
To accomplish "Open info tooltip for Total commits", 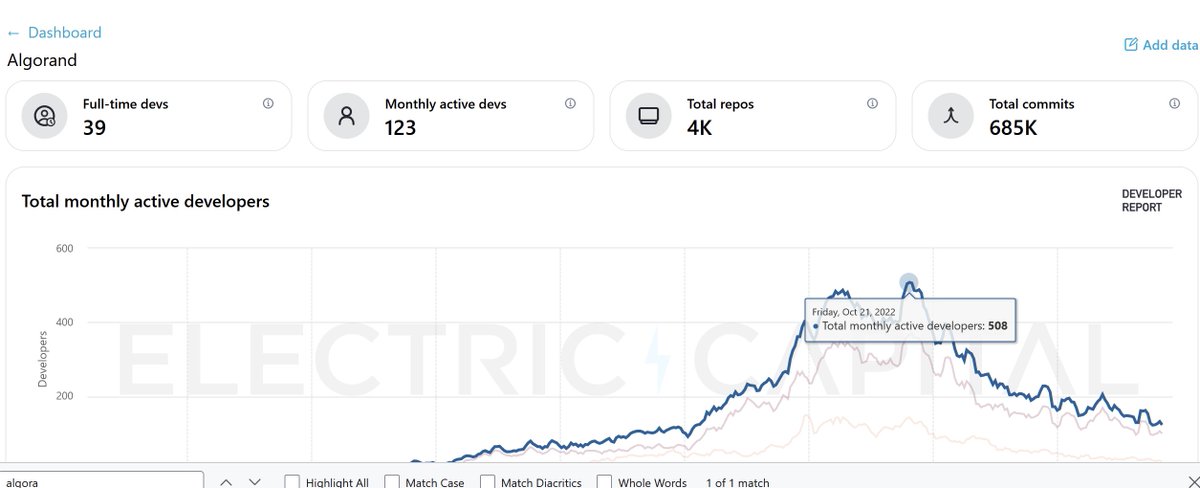I will 1174,103.
